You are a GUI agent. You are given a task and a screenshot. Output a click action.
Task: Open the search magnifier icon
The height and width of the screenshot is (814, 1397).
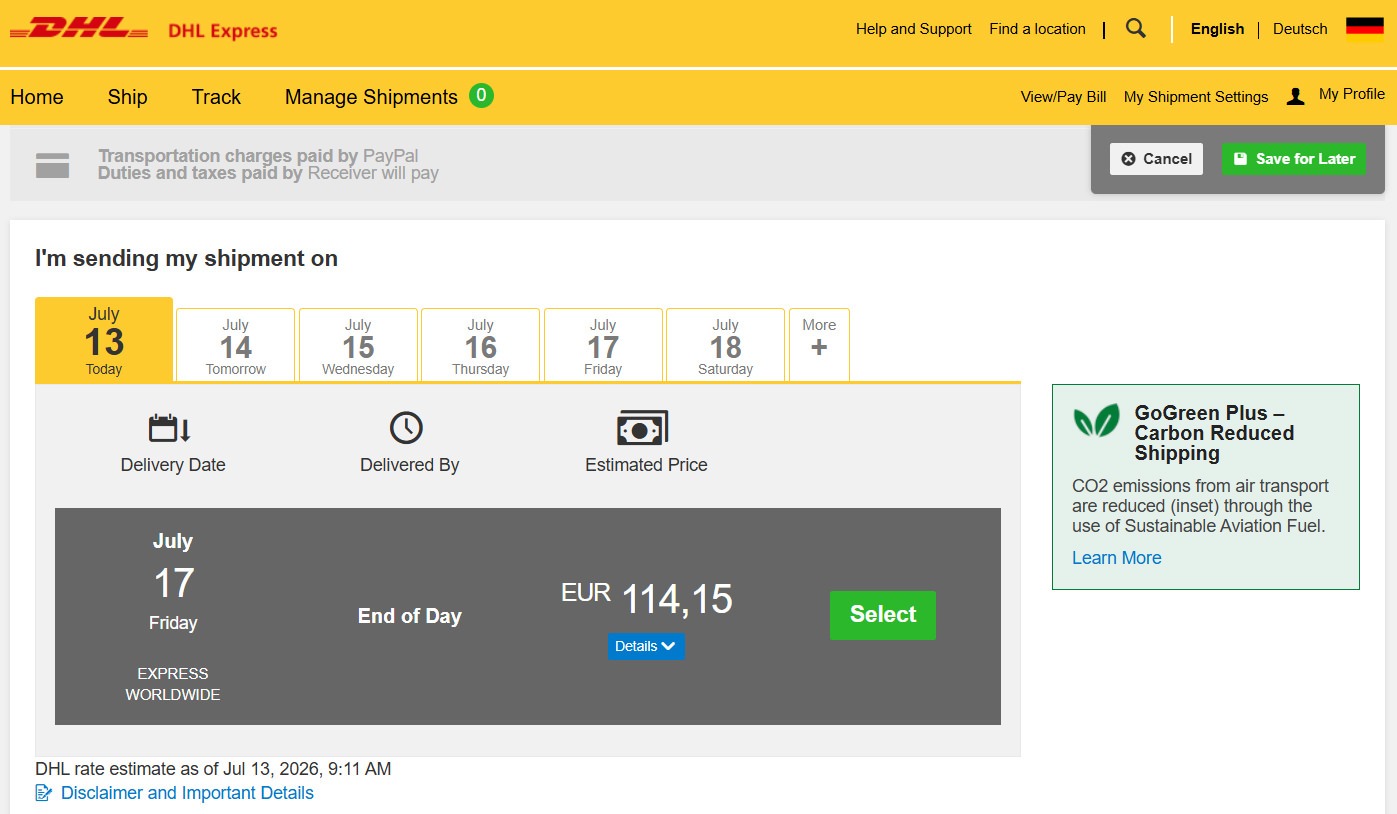(x=1135, y=28)
